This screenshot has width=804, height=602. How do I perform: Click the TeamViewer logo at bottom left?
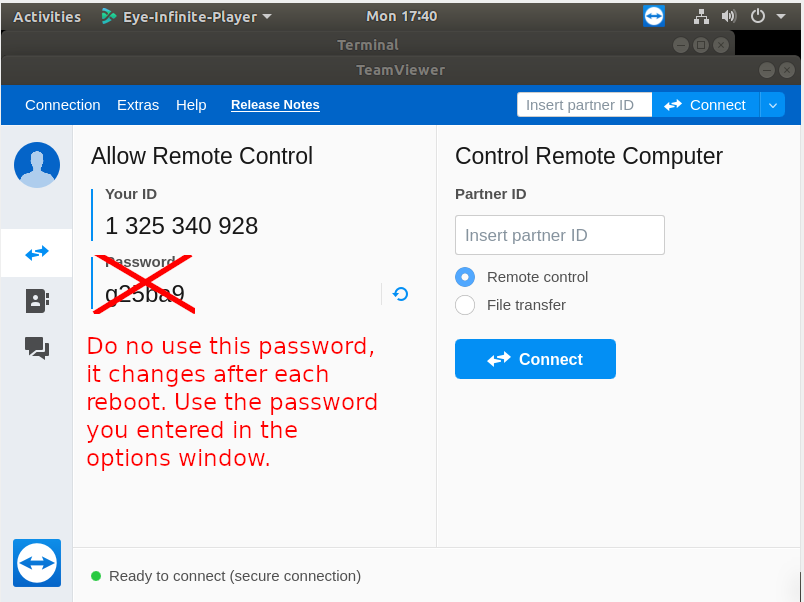[37, 563]
